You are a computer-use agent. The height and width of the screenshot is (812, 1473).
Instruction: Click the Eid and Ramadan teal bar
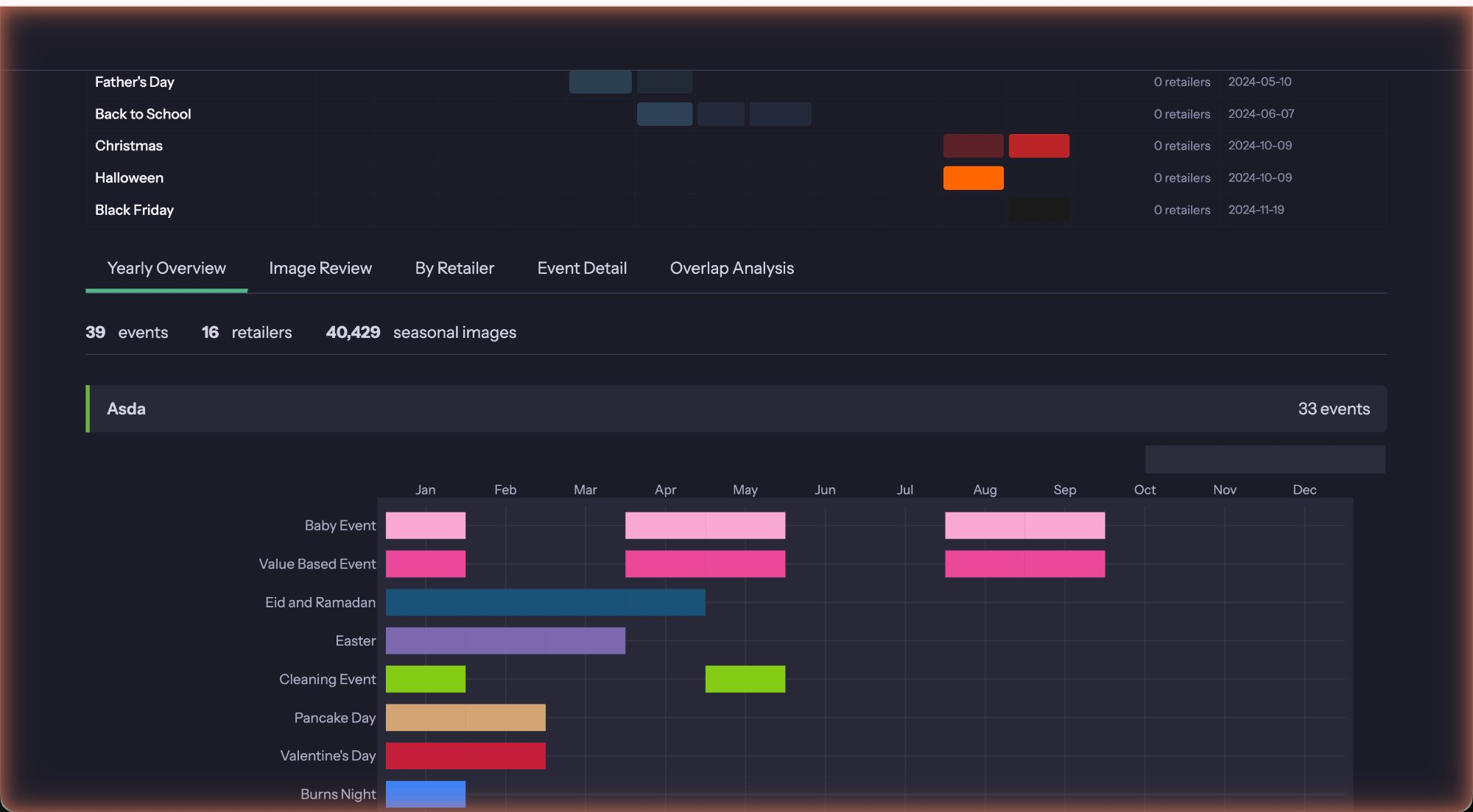[x=545, y=601]
